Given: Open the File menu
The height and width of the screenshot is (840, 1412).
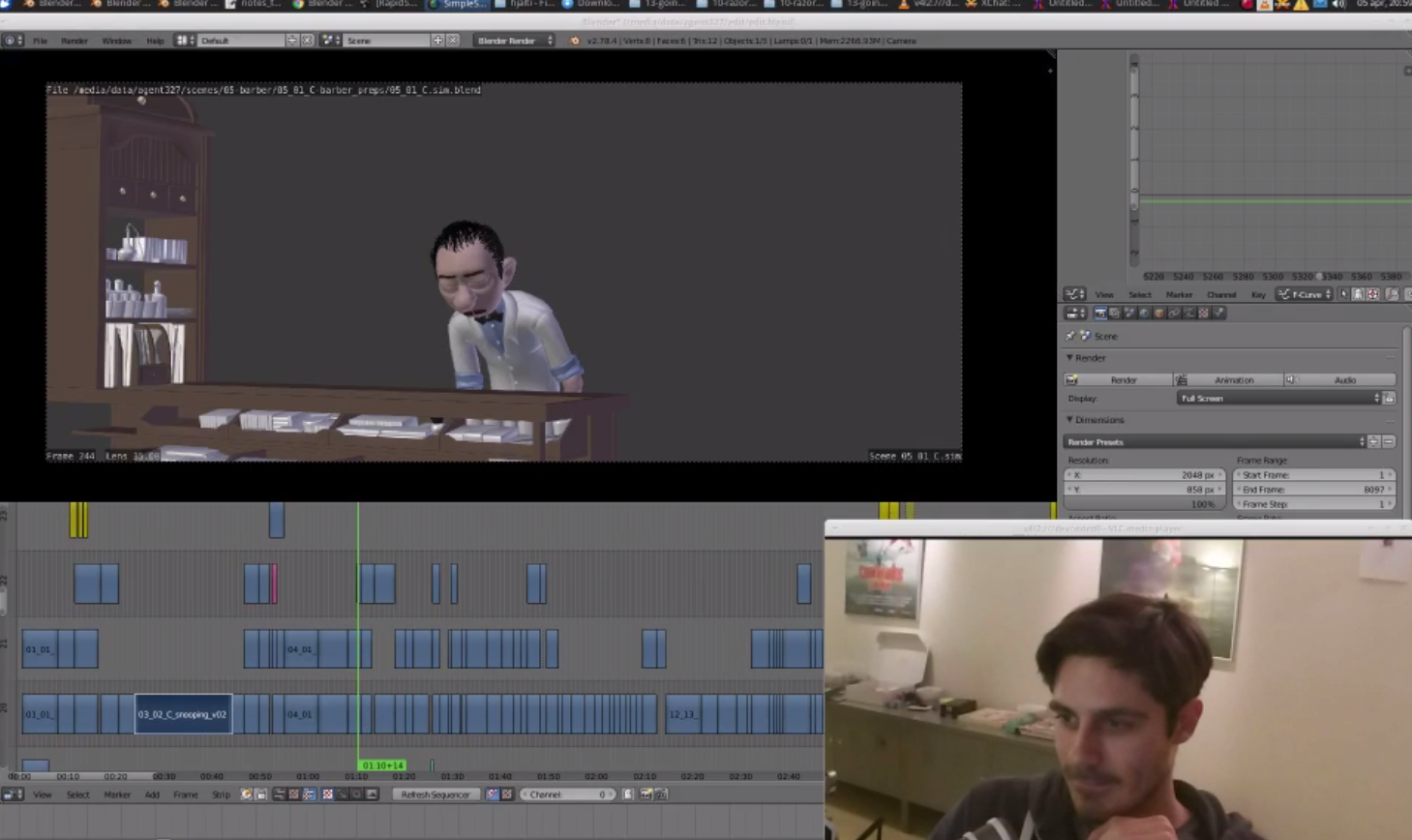Looking at the screenshot, I should pyautogui.click(x=40, y=41).
